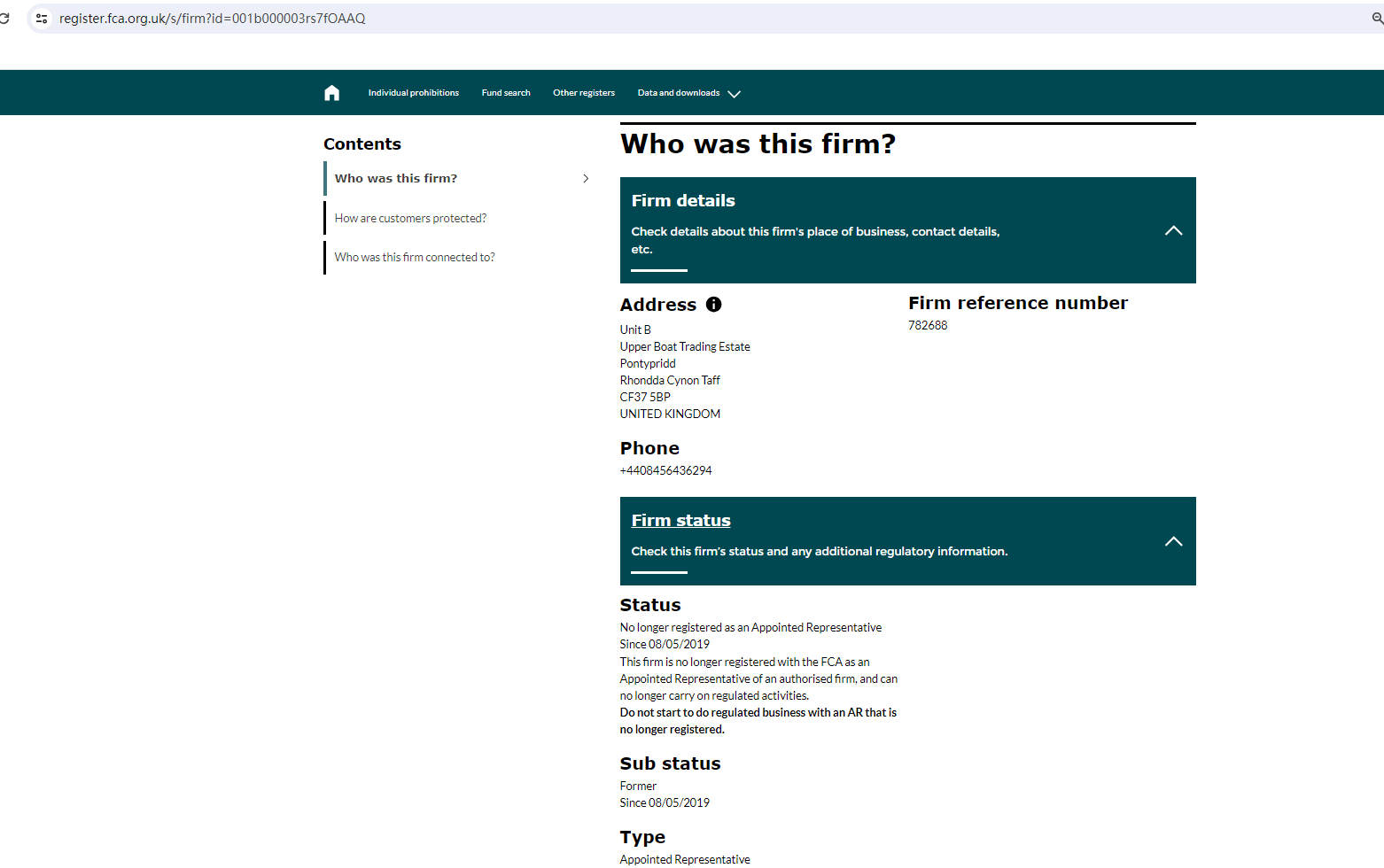Open Individual prohibitions page
The width and height of the screenshot is (1384, 868).
click(414, 93)
